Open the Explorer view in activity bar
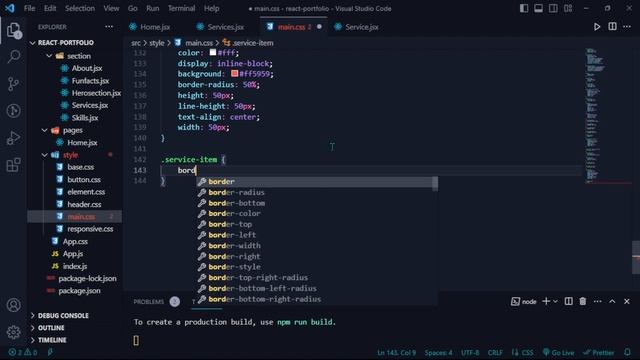 13,30
